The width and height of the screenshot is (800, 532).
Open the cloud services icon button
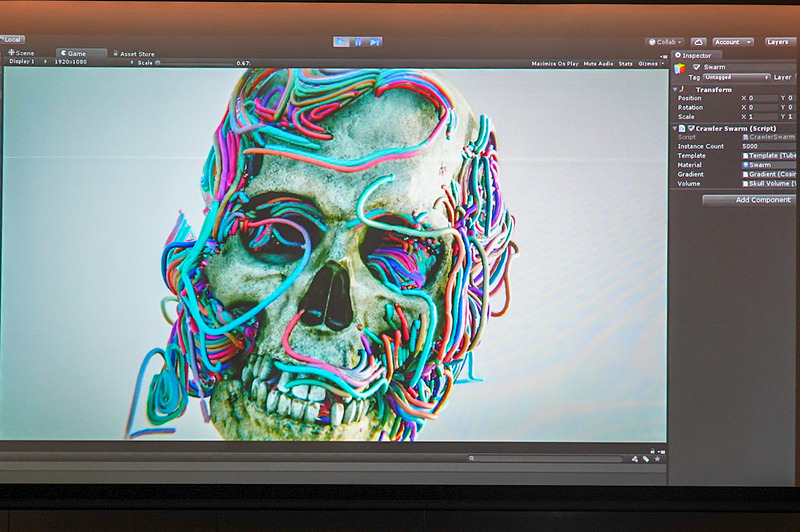[x=698, y=42]
